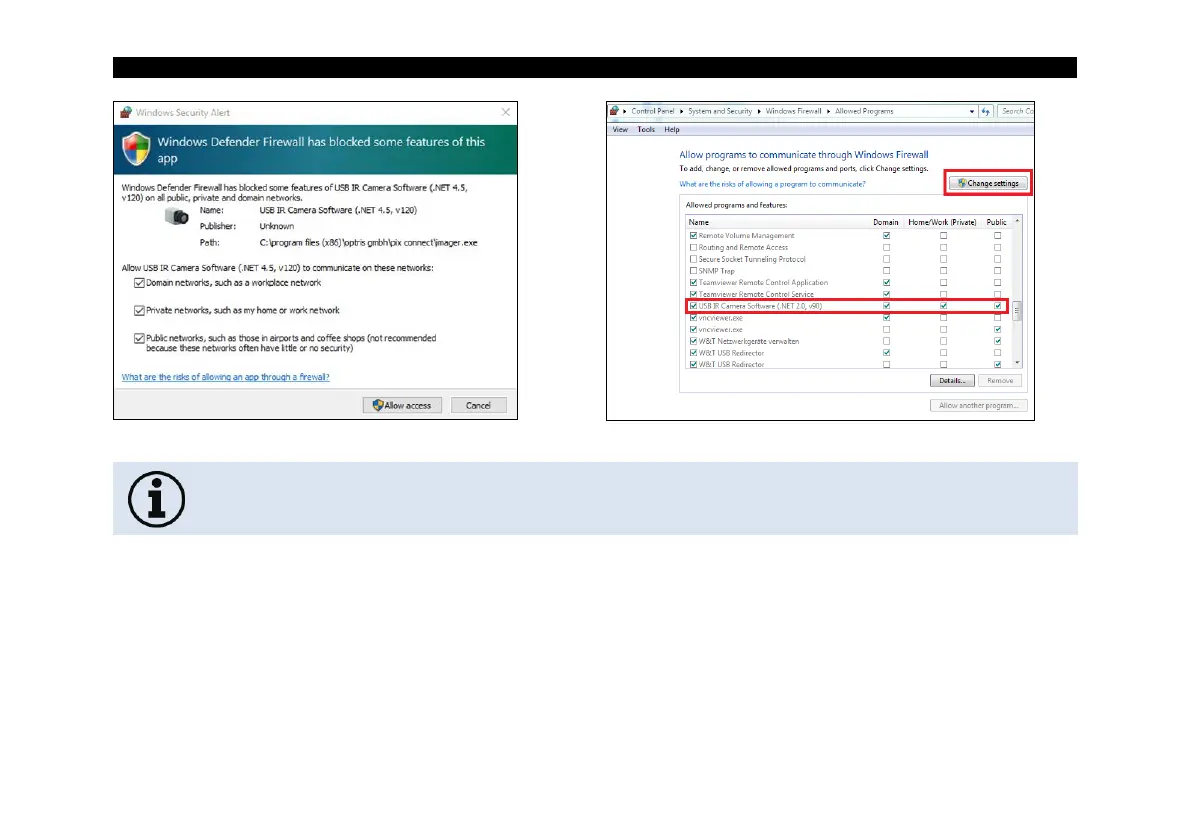Screen dimensions: 1191x839
Task: Toggle Domain checkbox for Teamviewer Remote Control Application
Action: pos(886,282)
